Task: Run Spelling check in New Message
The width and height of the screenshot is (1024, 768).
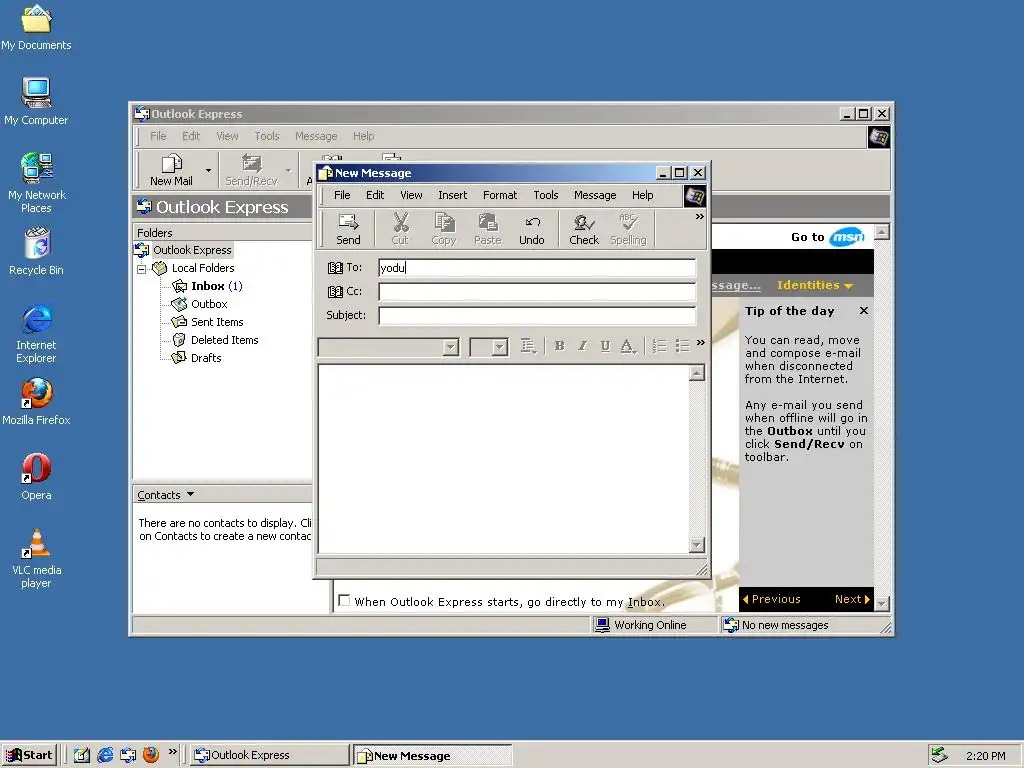Action: click(628, 229)
